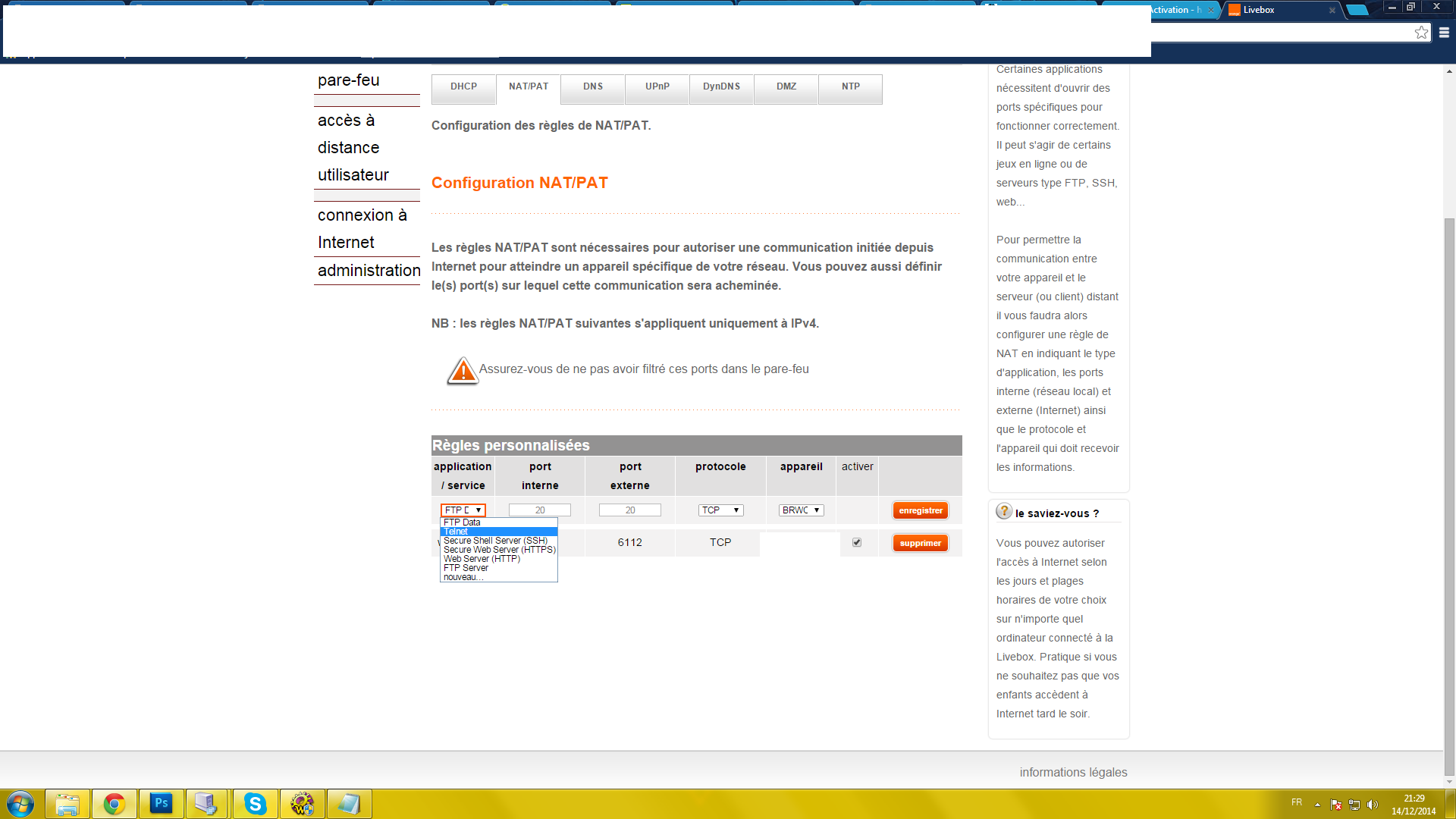Image resolution: width=1456 pixels, height=819 pixels.
Task: Switch to the DynDNS tab
Action: coord(721,88)
